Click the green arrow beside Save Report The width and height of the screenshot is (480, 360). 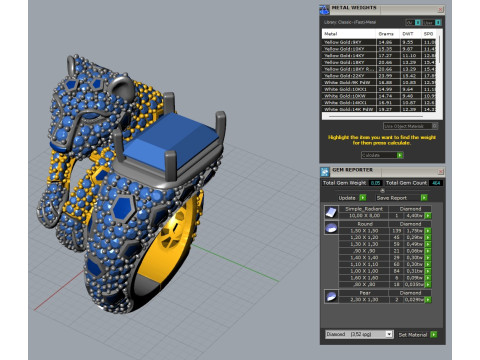pos(424,198)
